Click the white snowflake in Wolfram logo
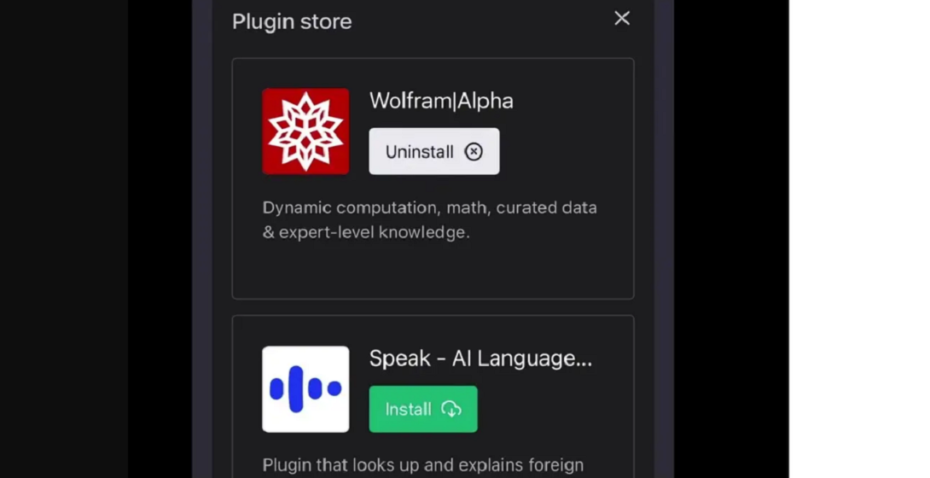 point(305,131)
